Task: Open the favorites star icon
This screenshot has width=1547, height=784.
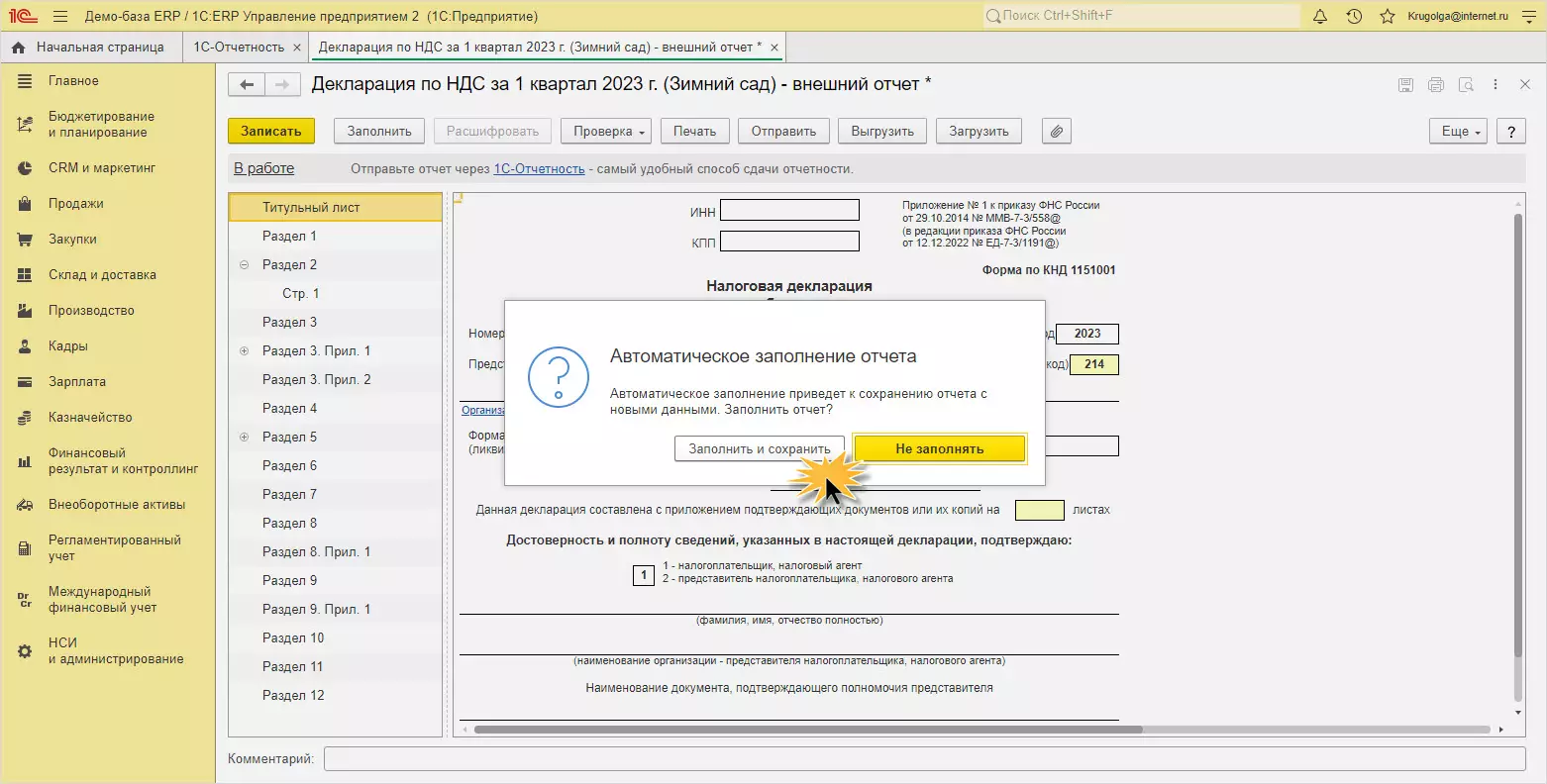Action: [1388, 17]
